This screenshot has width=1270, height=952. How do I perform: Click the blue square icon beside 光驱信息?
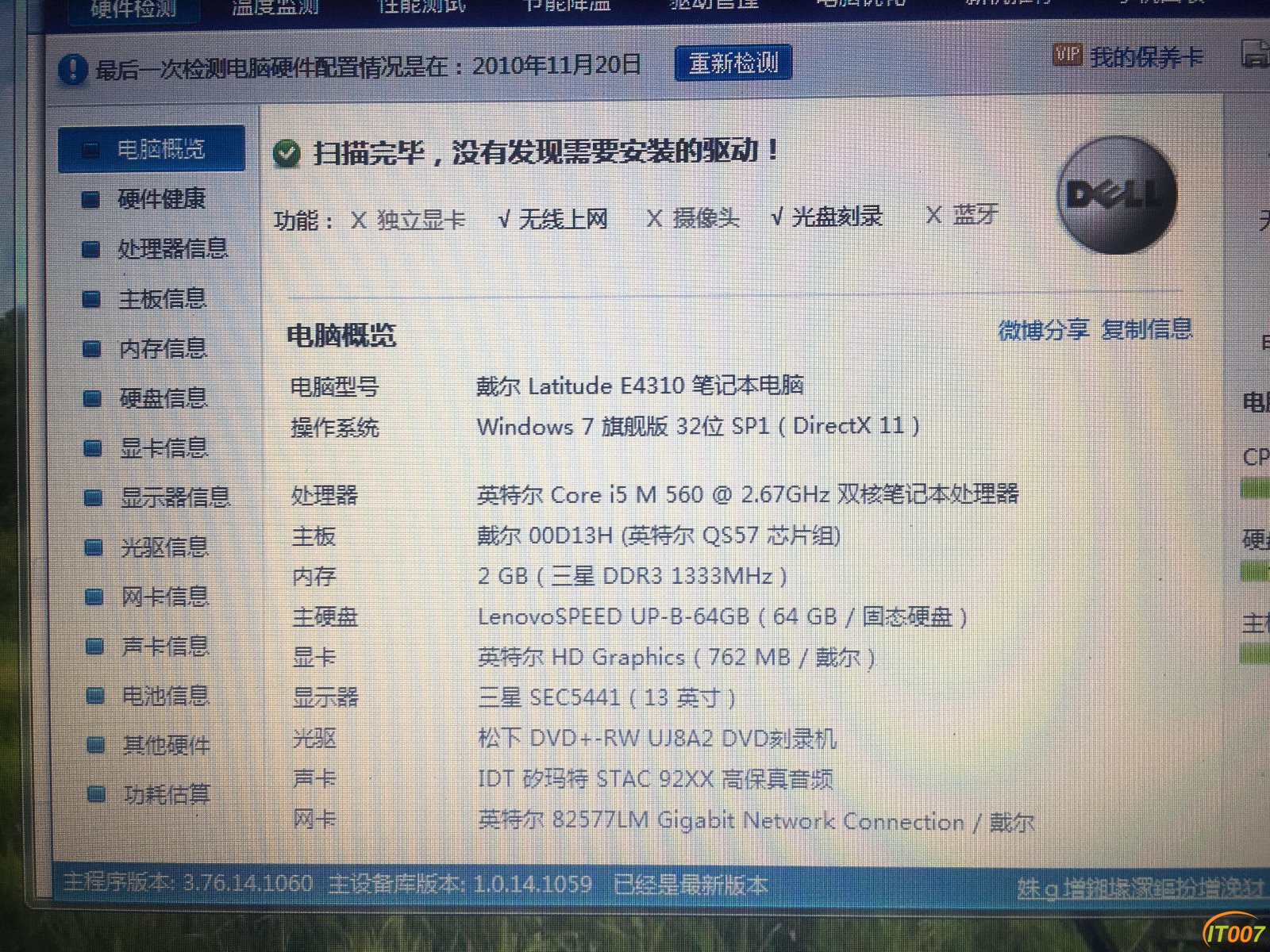pyautogui.click(x=94, y=548)
